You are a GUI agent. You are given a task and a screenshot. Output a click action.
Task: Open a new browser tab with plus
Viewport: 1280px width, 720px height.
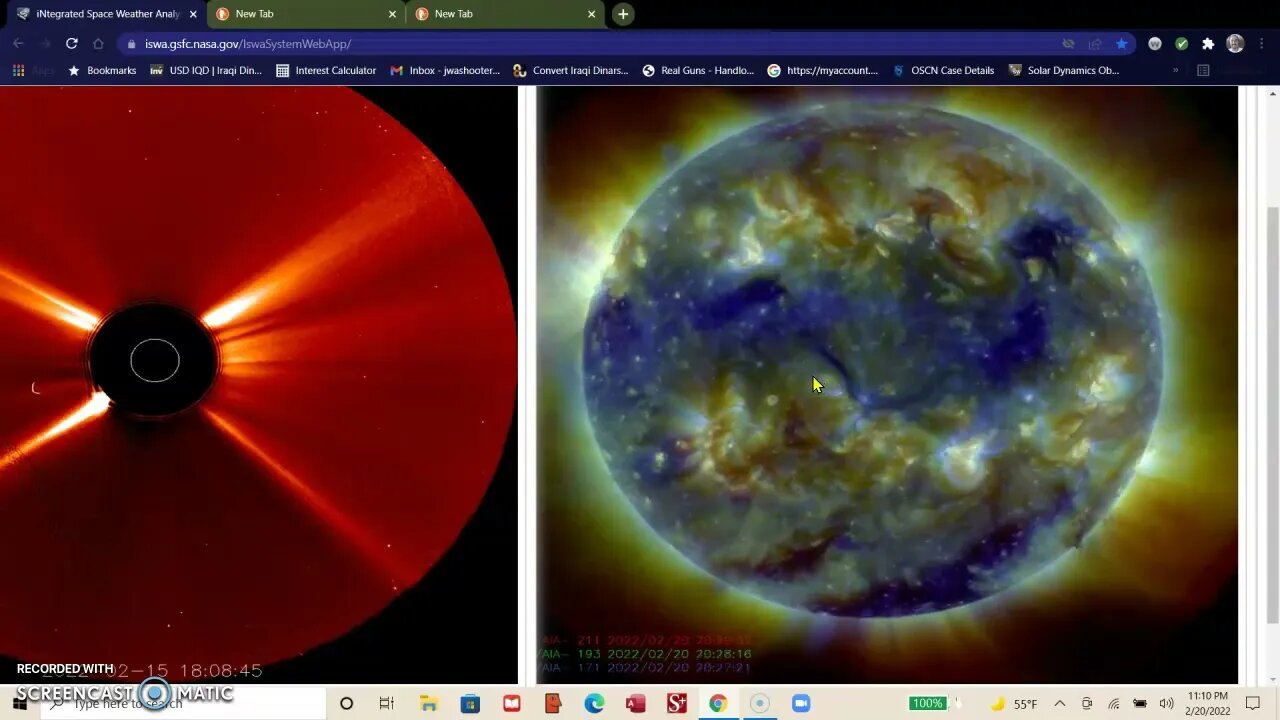[x=623, y=14]
